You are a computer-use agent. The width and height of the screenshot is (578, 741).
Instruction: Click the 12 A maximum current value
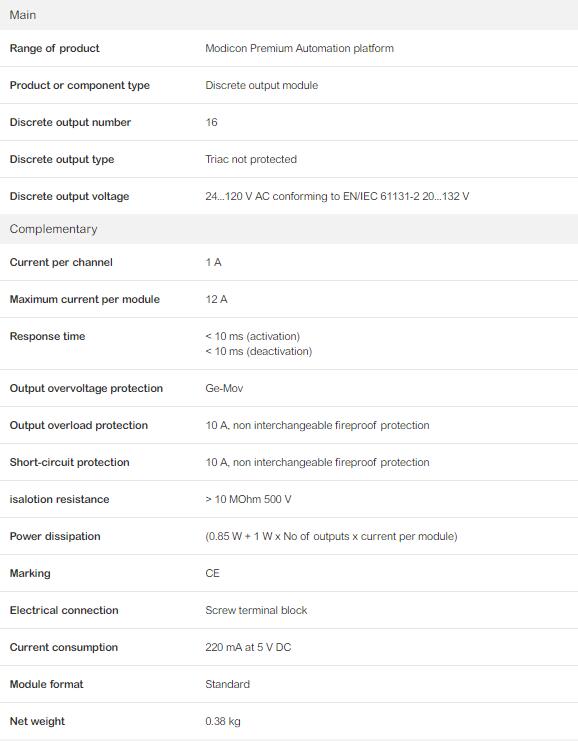coord(216,299)
